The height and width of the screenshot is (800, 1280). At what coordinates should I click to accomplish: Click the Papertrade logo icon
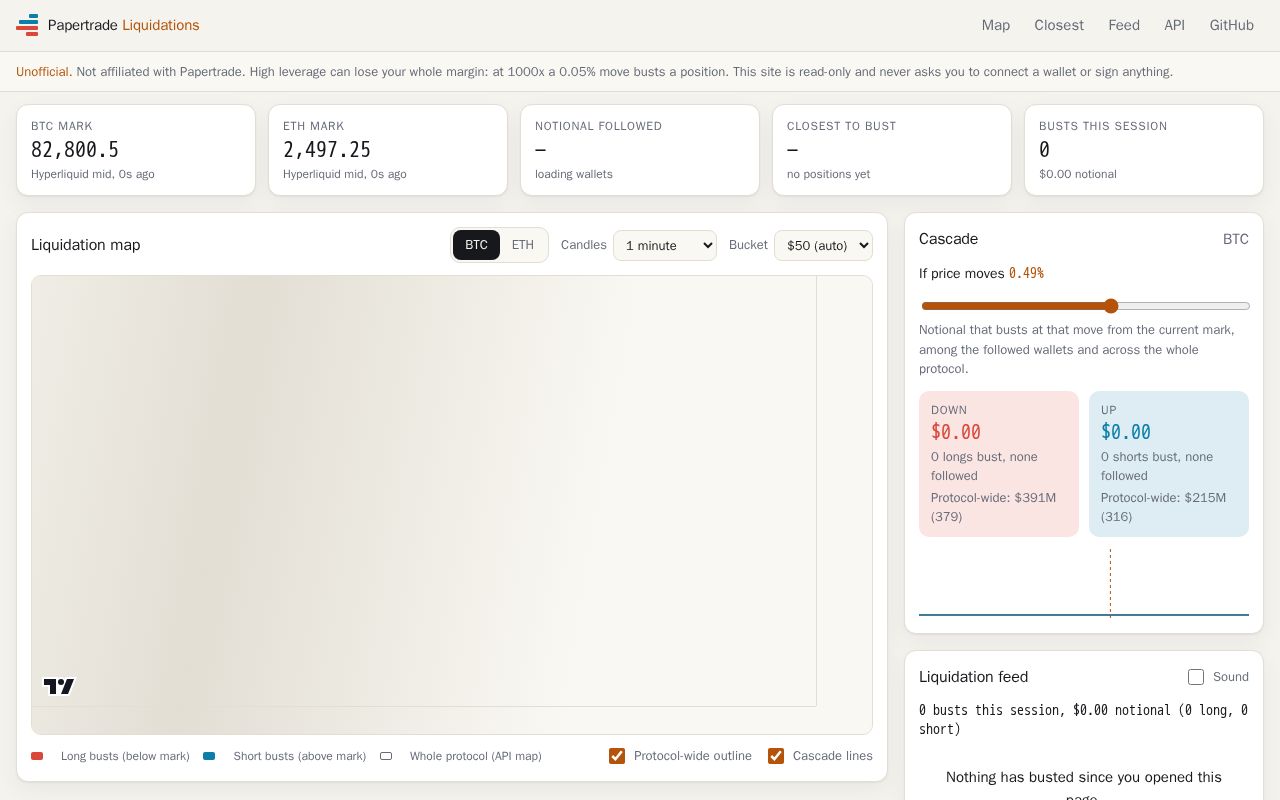27,25
